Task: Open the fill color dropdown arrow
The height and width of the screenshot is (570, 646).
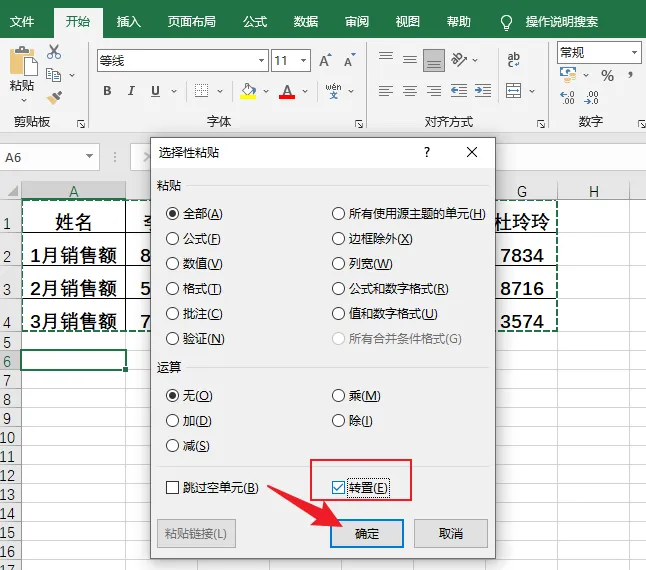Action: pos(266,91)
